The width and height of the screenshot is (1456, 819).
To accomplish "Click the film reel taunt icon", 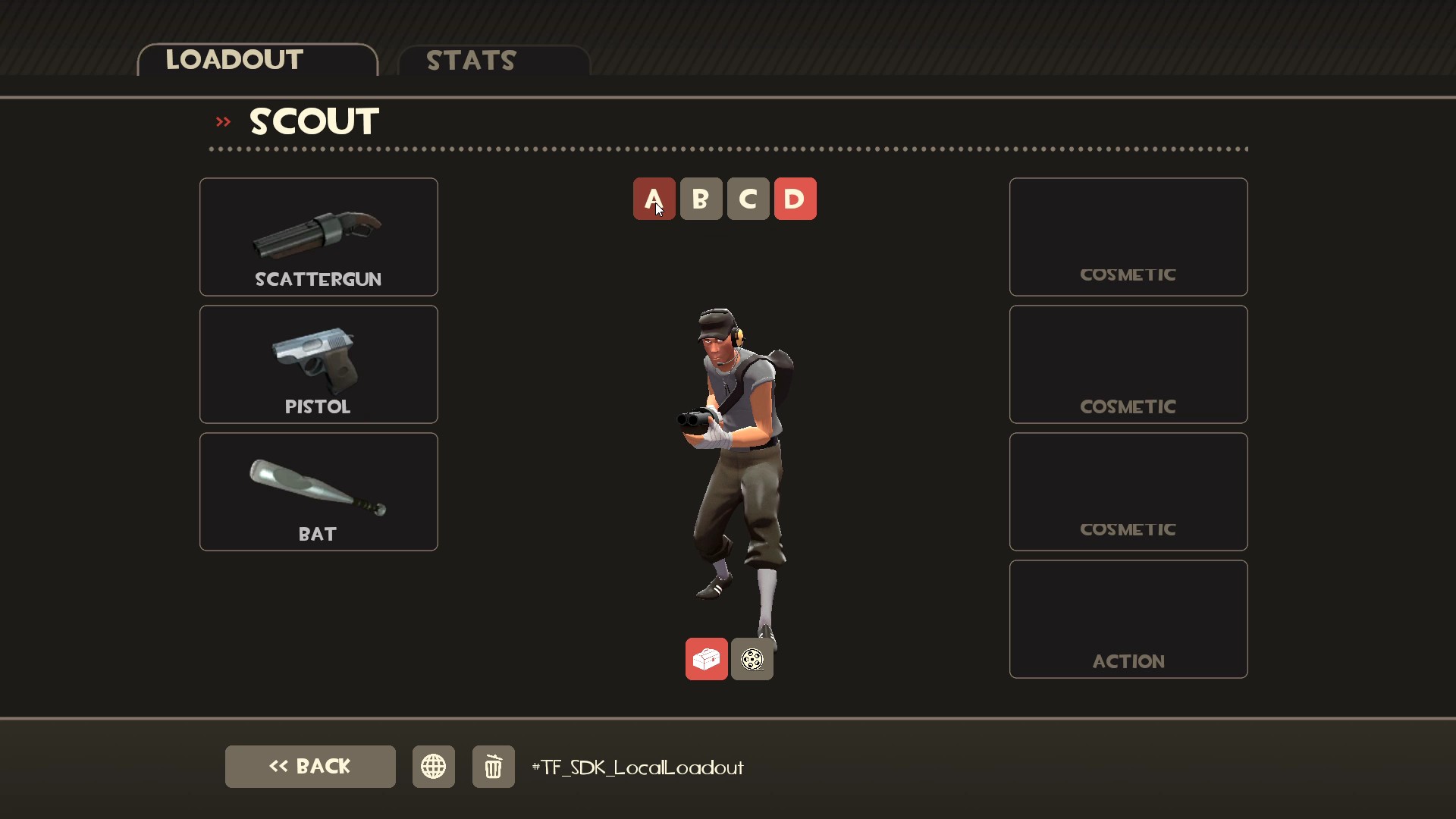I will coord(752,659).
